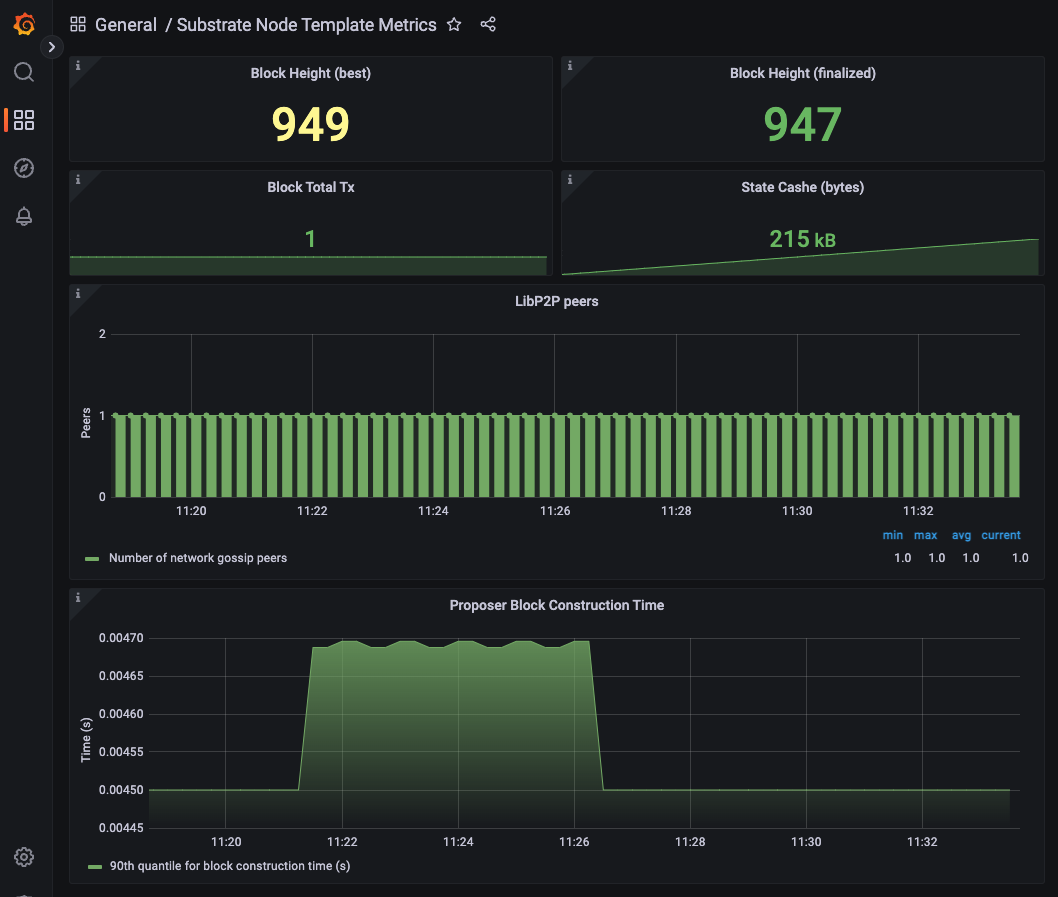The height and width of the screenshot is (897, 1058).
Task: Click the 0.00470 y-axis label
Action: tap(121, 638)
